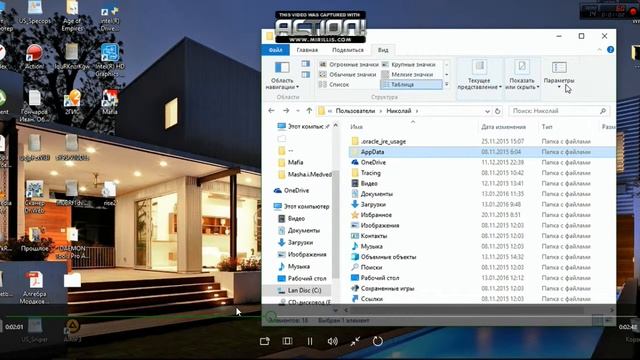Switch to the Поделиться ribbon tab
640x360 pixels.
[x=348, y=50]
